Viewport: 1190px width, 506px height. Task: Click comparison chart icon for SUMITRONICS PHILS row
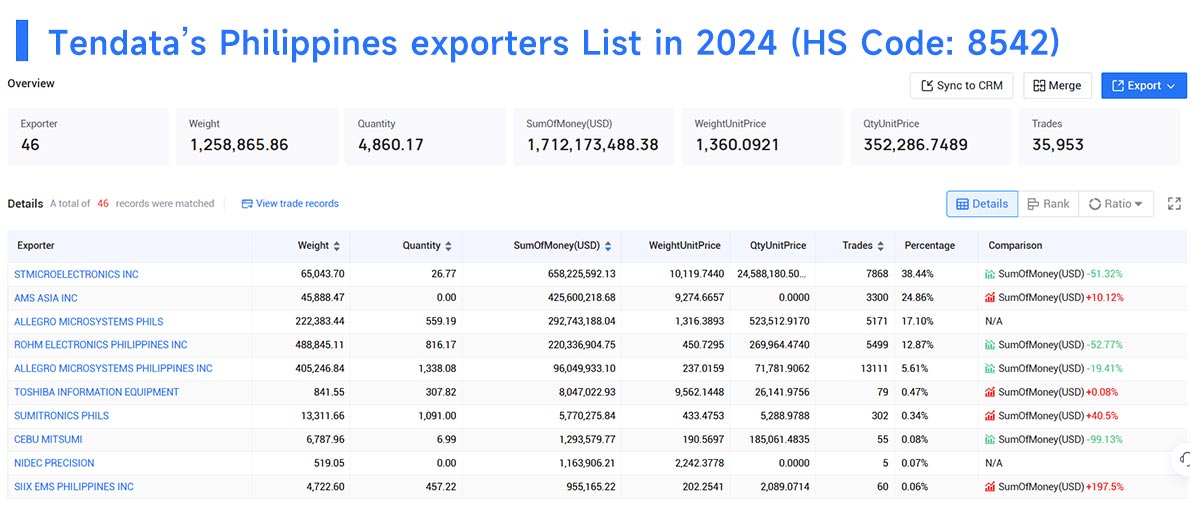(990, 415)
